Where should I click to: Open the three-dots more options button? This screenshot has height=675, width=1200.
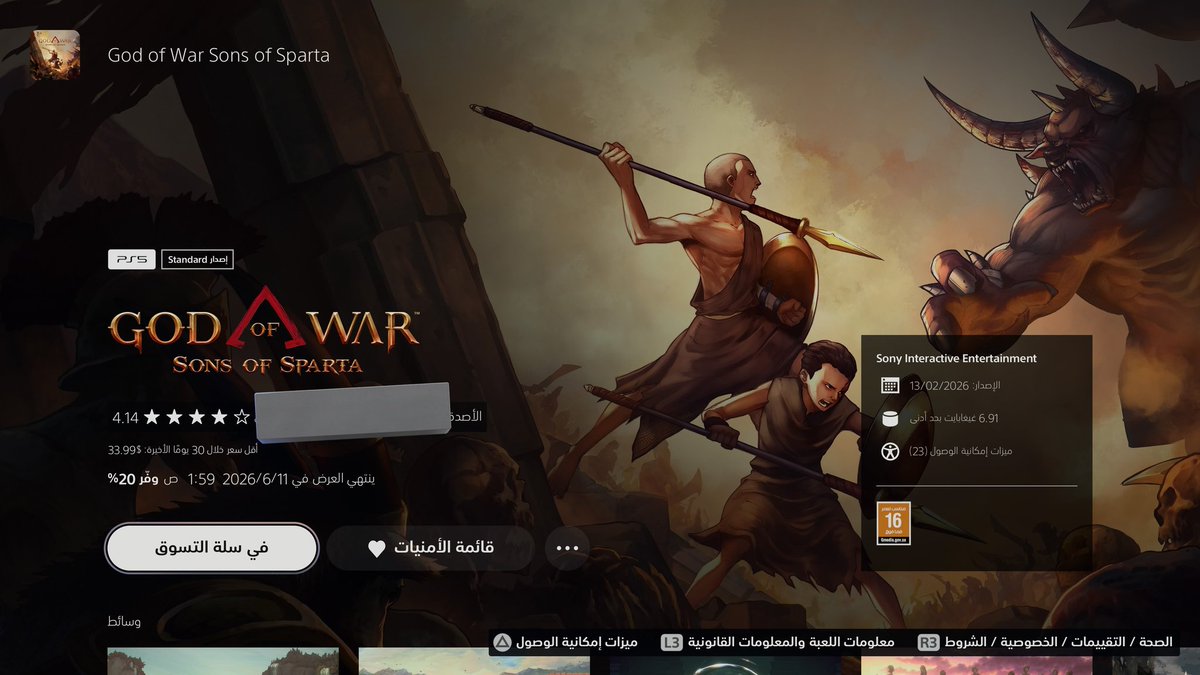coord(567,548)
